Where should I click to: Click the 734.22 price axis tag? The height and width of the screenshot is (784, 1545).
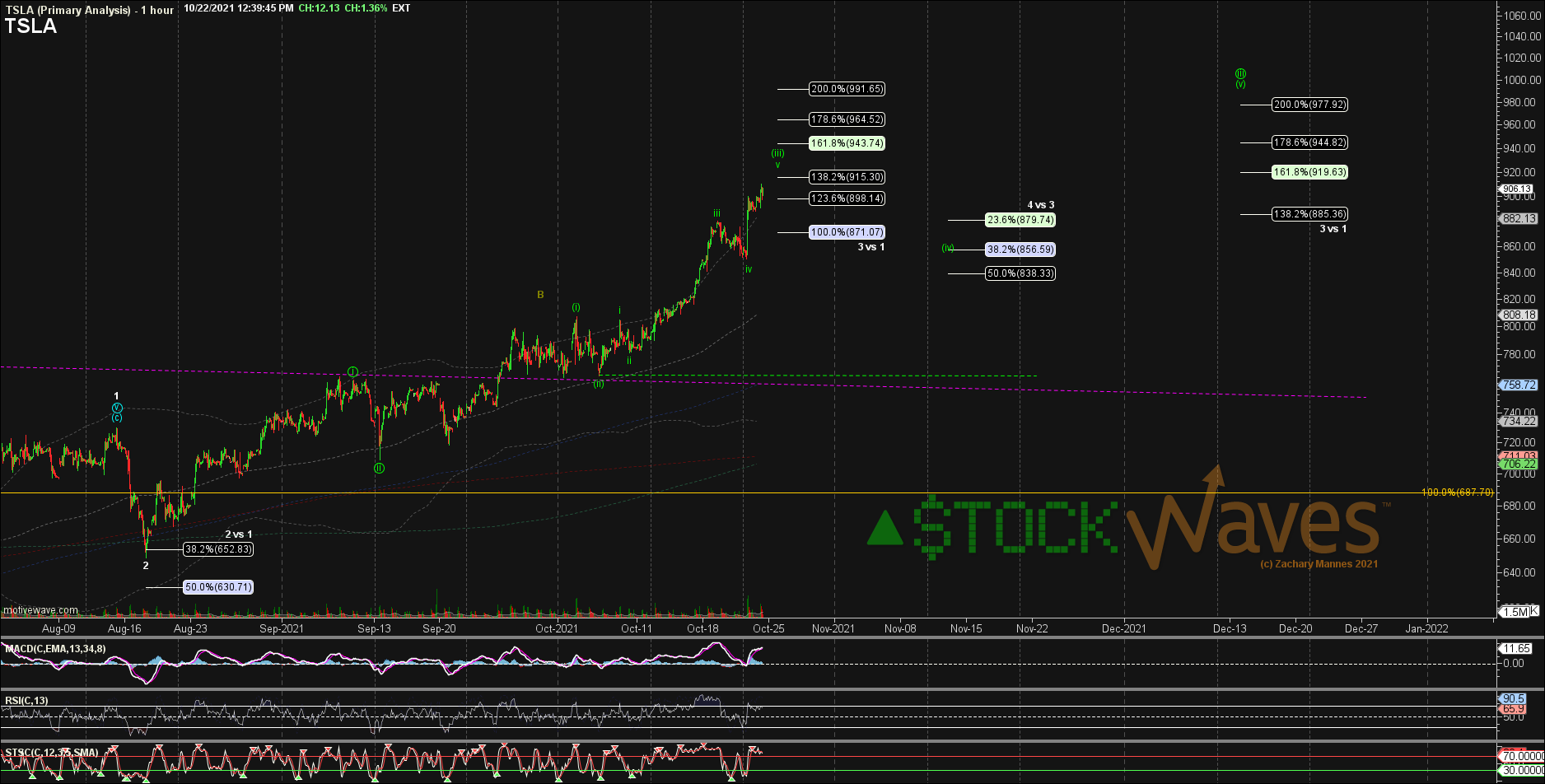tap(1519, 421)
